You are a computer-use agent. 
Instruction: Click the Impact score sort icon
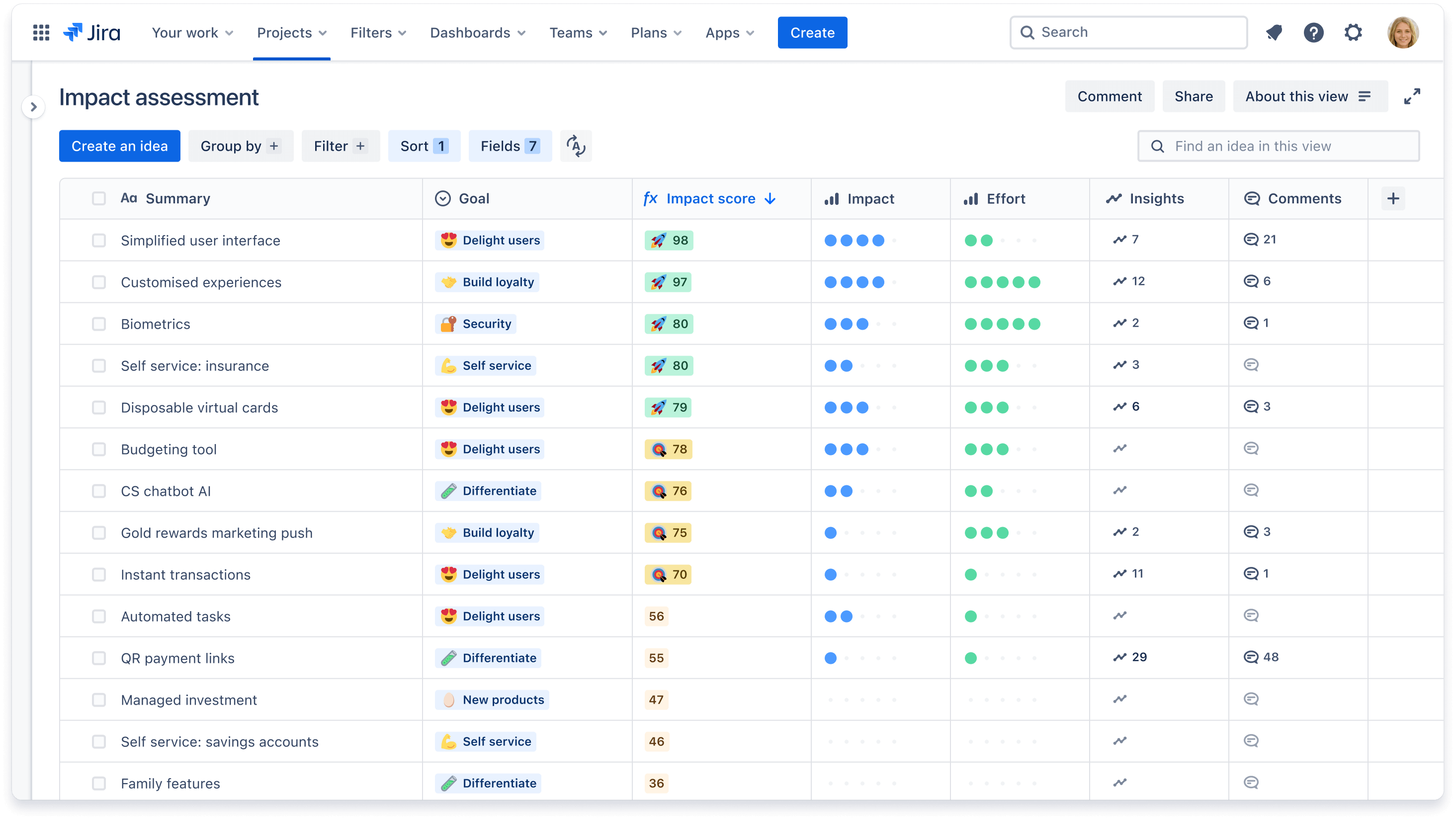click(x=772, y=198)
